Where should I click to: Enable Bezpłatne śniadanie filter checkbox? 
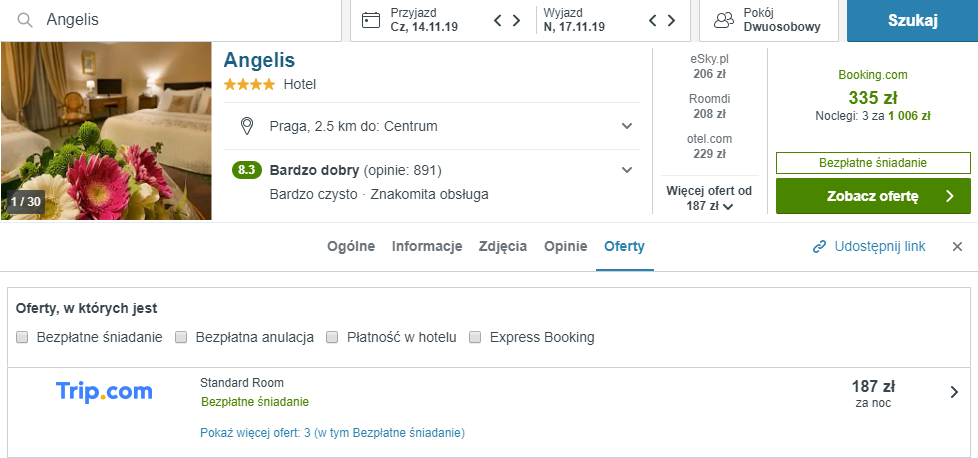pyautogui.click(x=22, y=337)
